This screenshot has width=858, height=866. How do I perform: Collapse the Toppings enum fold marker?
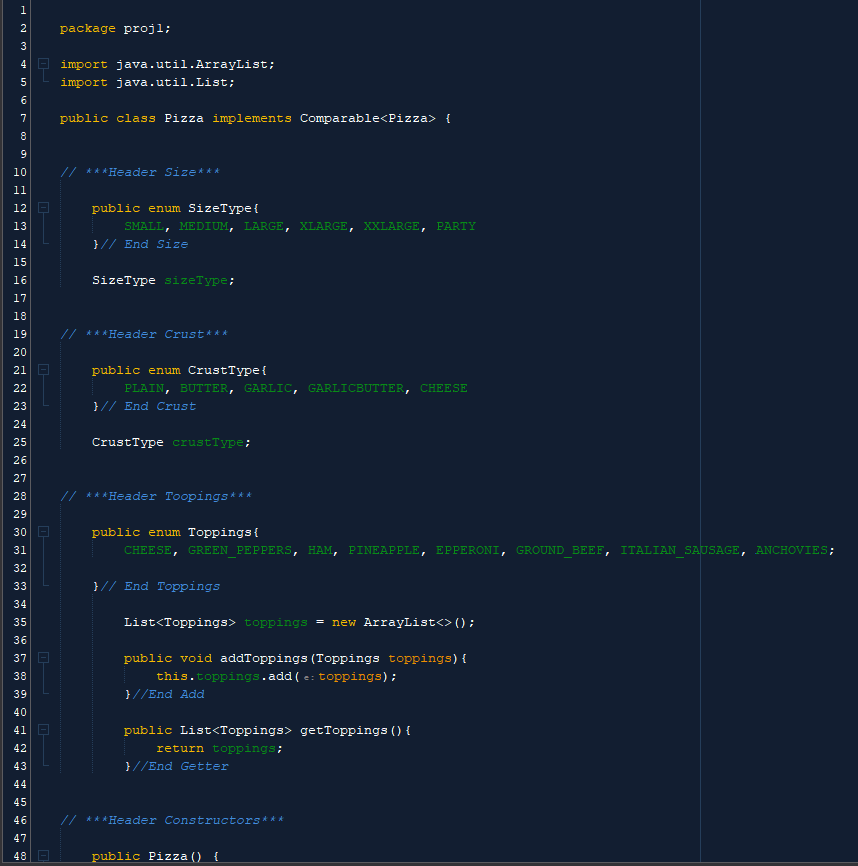42,531
